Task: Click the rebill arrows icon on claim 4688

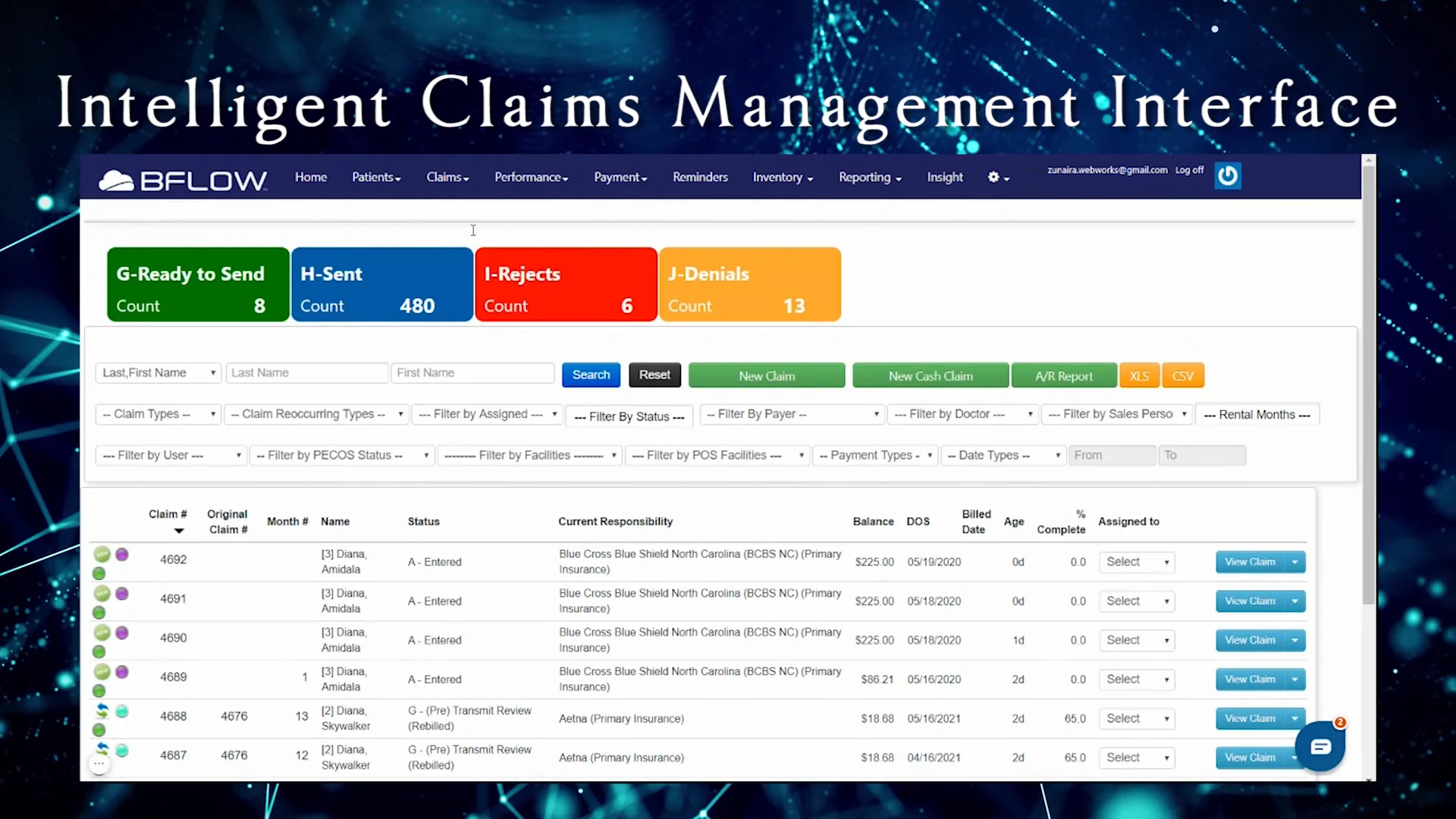Action: (101, 711)
